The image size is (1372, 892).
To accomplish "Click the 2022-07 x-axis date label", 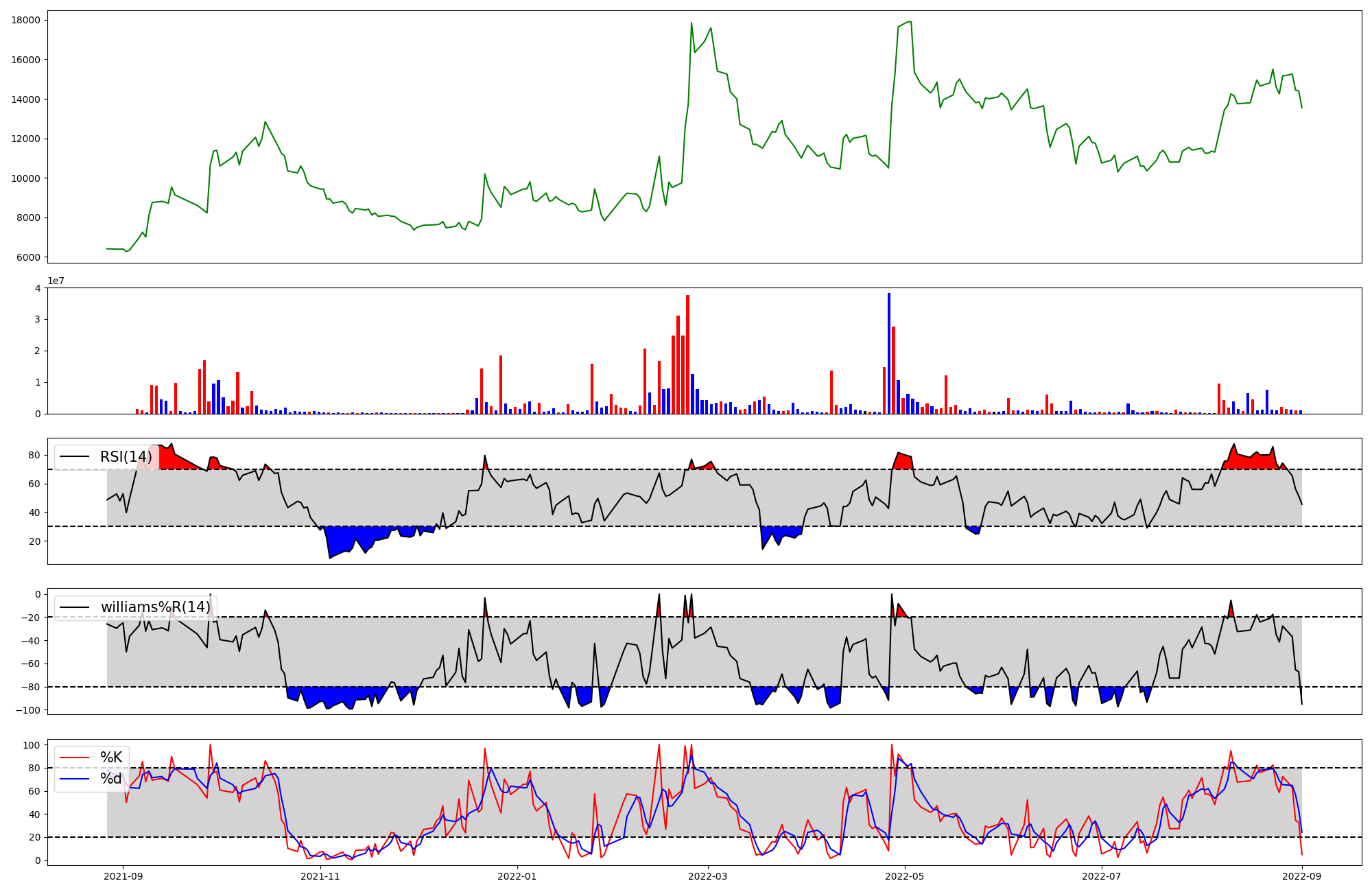I will pyautogui.click(x=1101, y=876).
